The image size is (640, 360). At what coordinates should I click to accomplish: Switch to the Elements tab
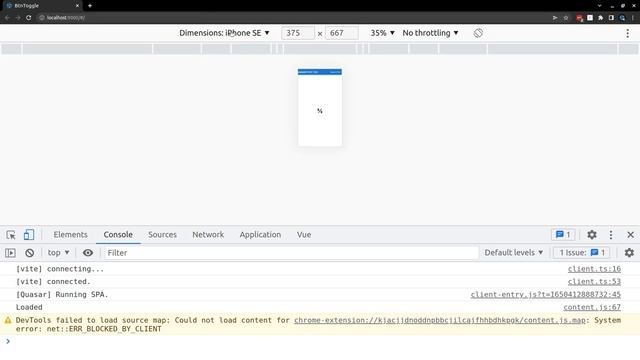tap(70, 235)
